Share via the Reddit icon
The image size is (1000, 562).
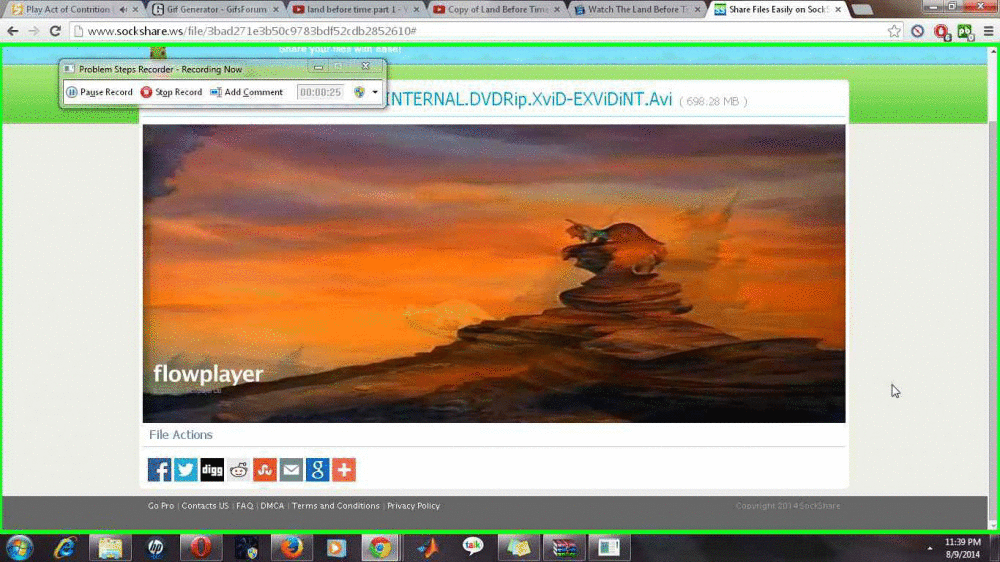pos(238,470)
